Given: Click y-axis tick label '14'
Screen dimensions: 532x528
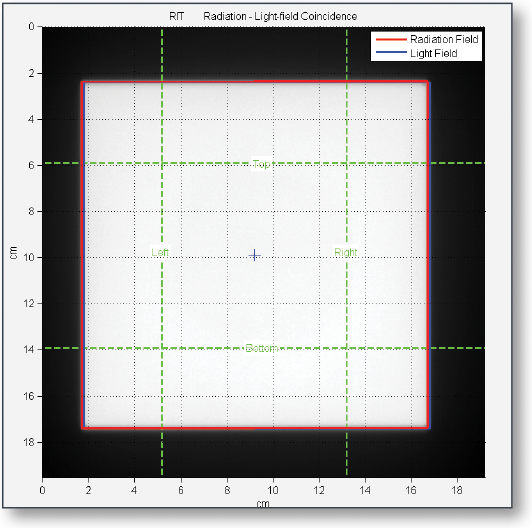Looking at the screenshot, I should click(29, 349).
